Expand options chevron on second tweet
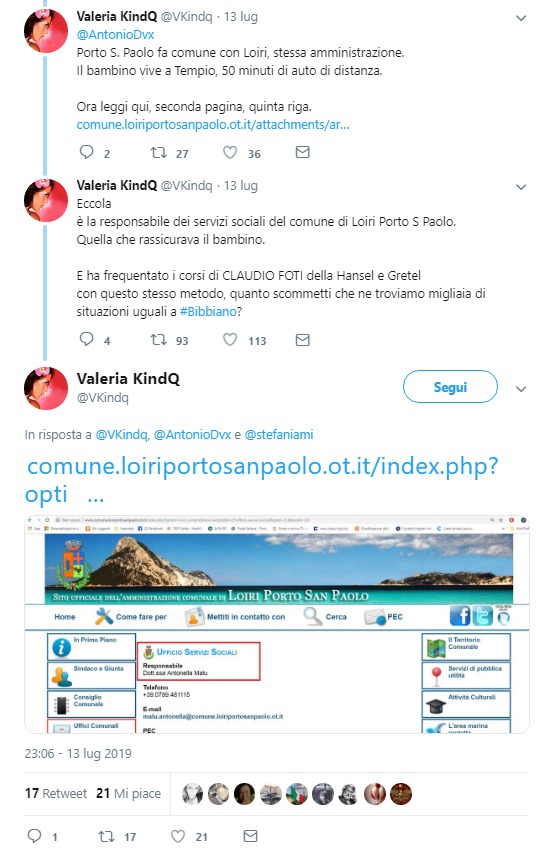Screen dimensions: 548x860 tap(521, 187)
